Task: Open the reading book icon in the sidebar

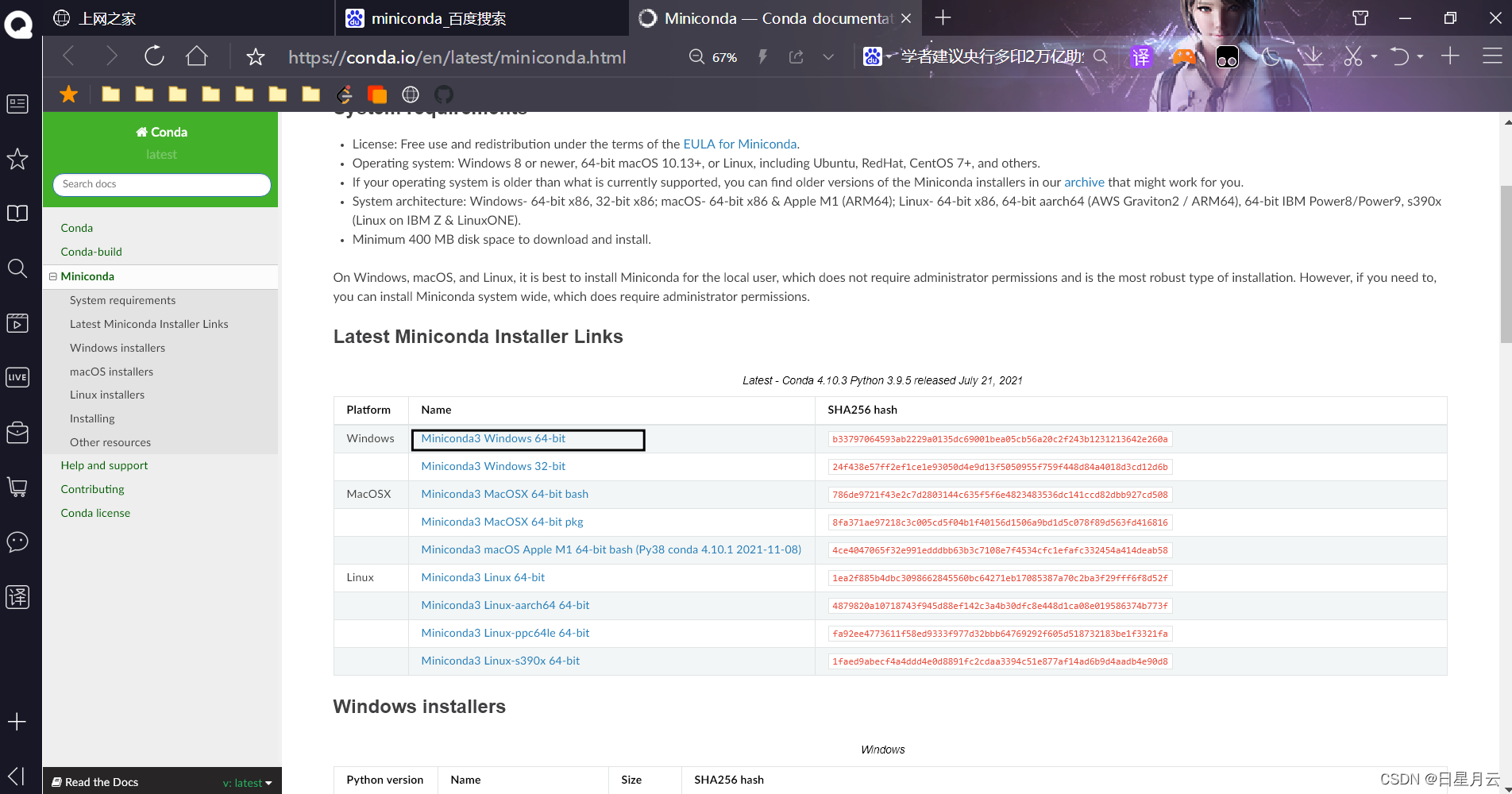Action: (x=17, y=214)
